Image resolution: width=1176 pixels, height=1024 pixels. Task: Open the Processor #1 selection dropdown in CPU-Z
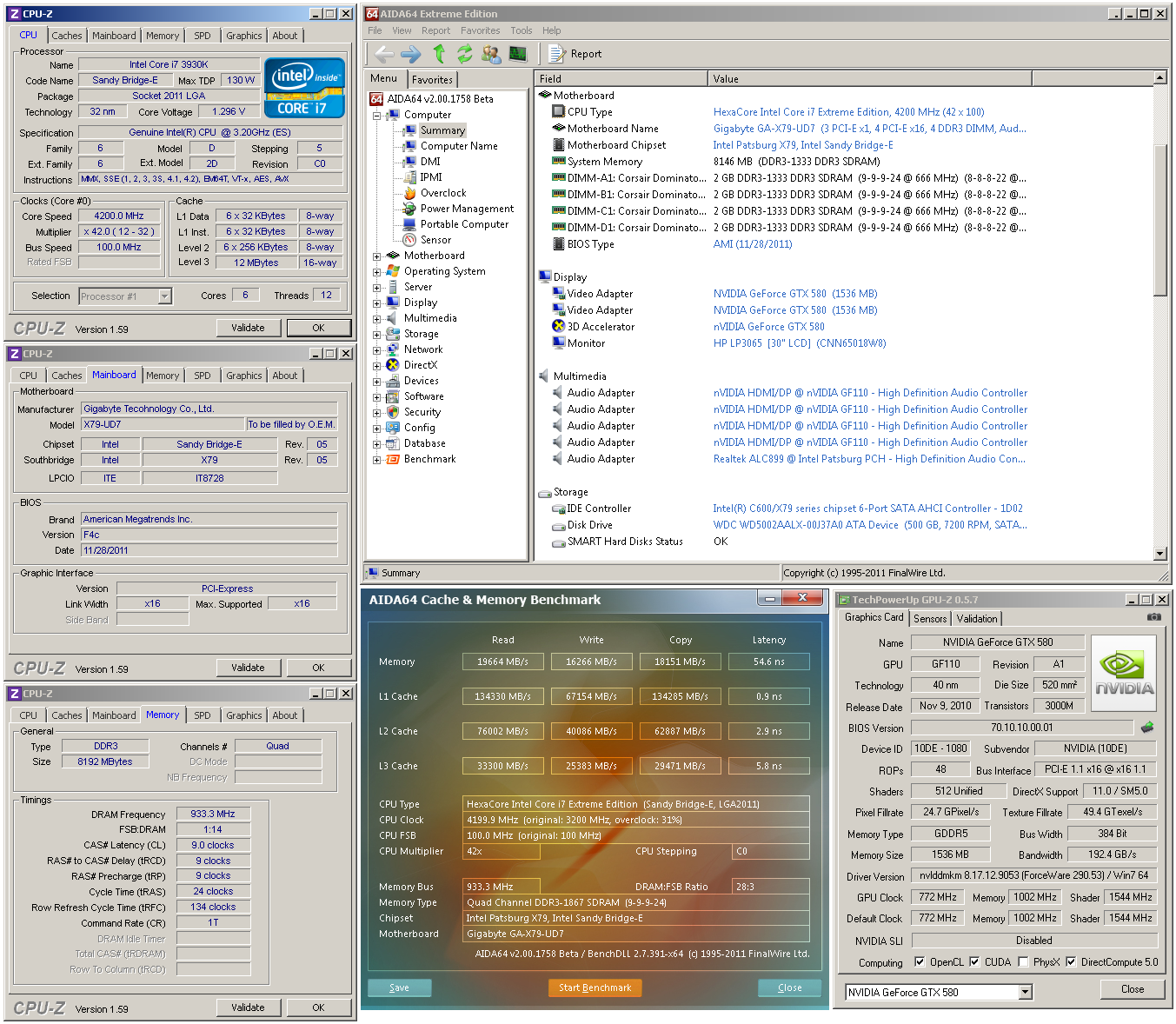(164, 296)
